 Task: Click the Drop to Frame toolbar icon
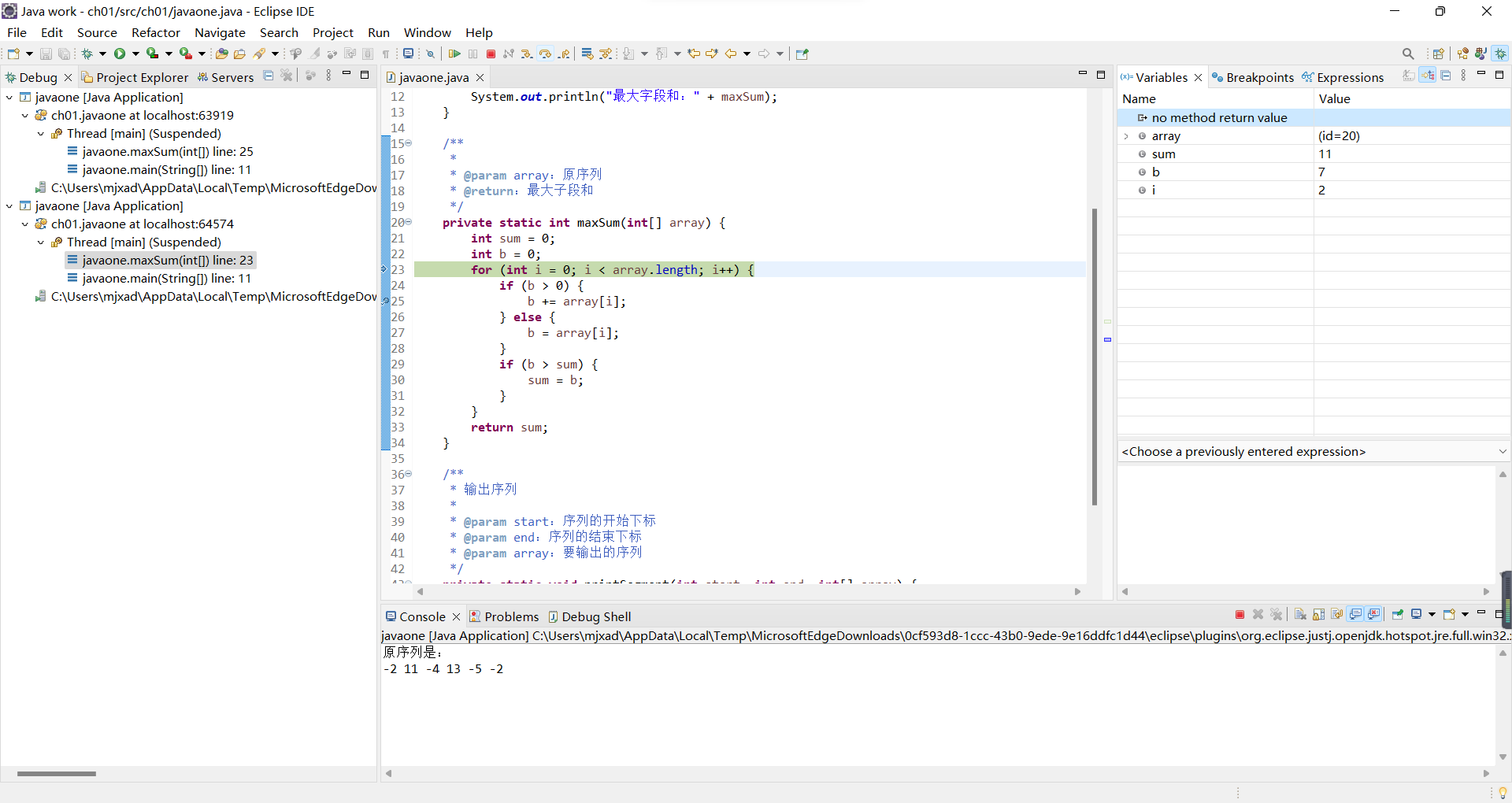click(587, 54)
